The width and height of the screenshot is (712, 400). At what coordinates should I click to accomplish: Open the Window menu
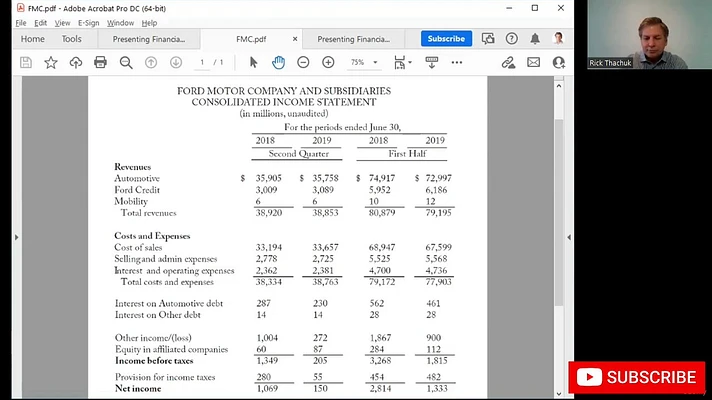[120, 23]
